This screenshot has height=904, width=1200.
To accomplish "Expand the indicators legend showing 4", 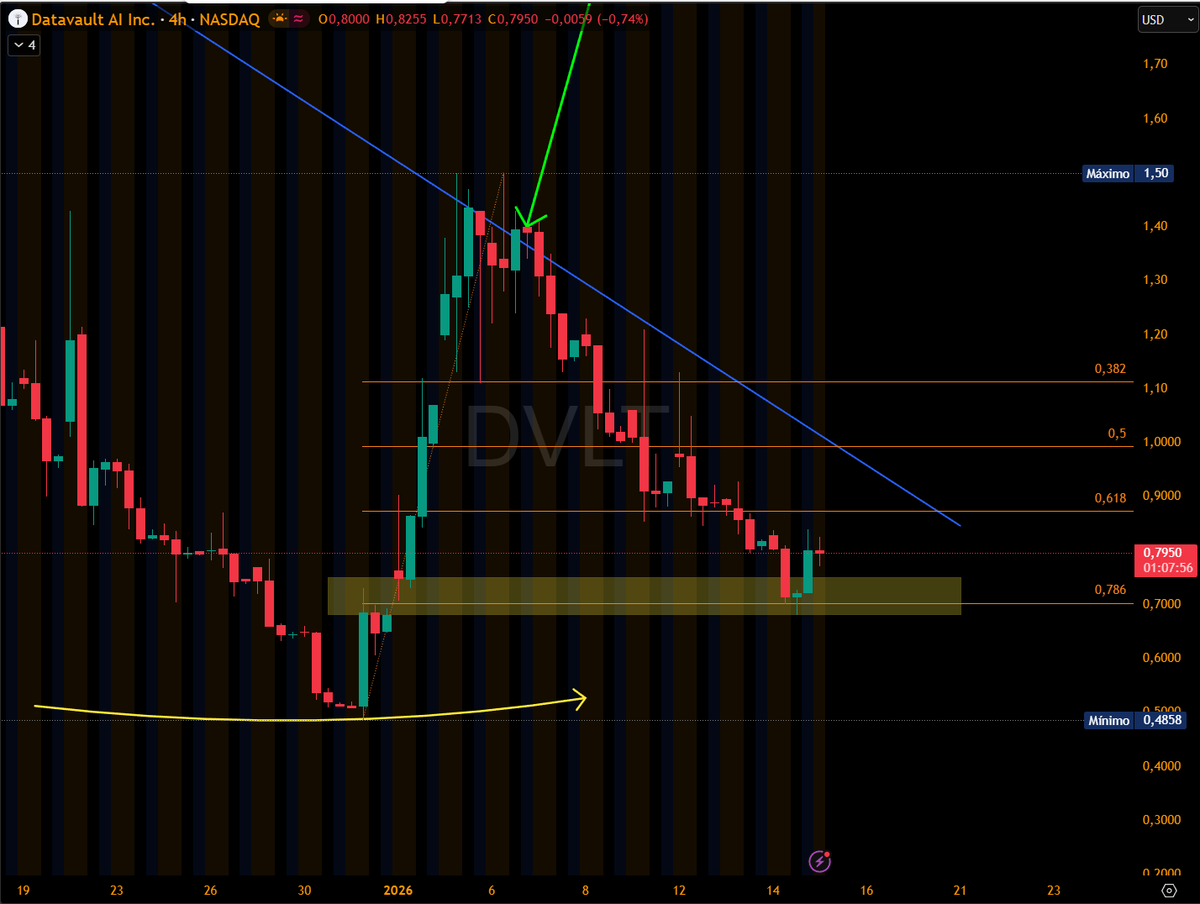I will 23,45.
